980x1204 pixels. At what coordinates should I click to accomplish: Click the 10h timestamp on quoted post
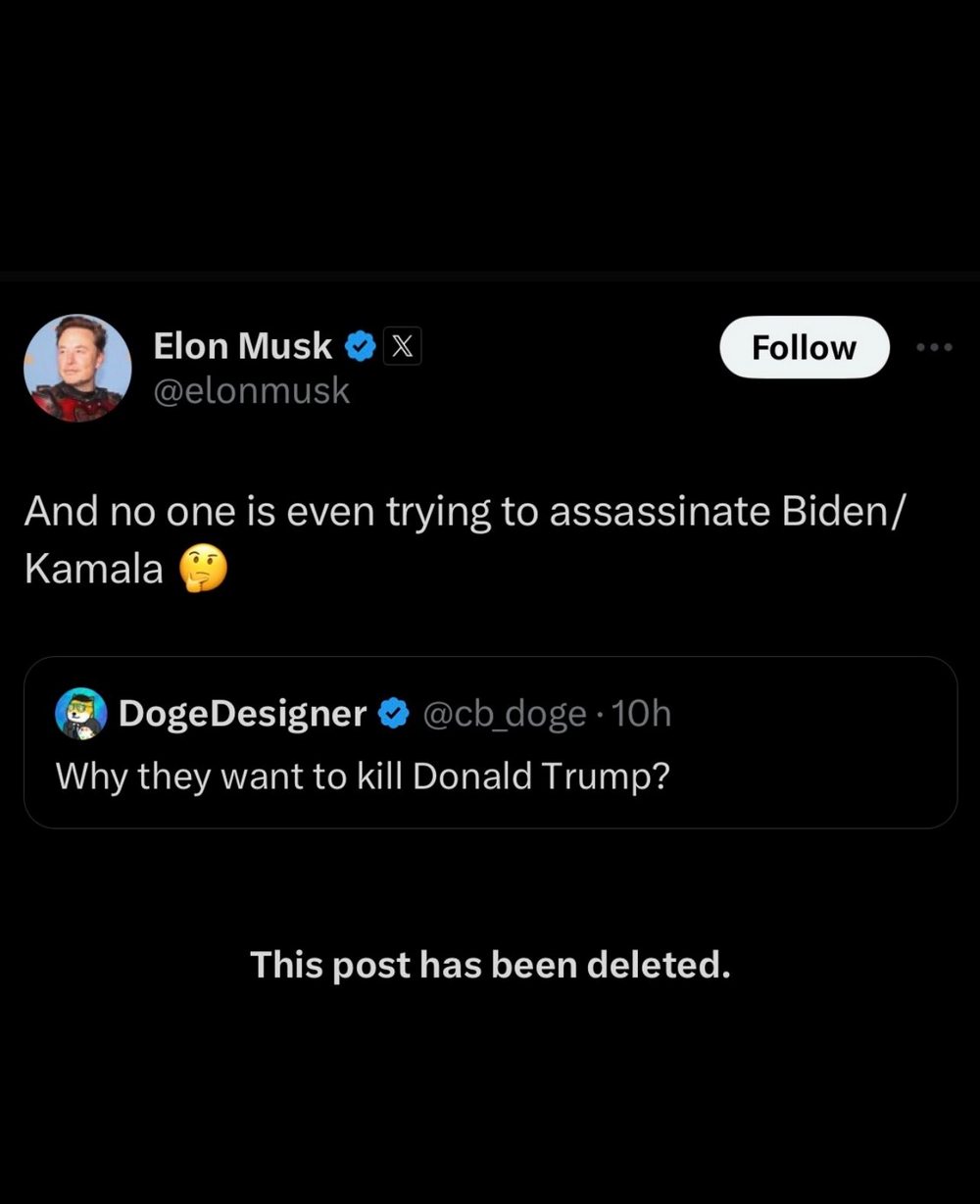[x=640, y=714]
